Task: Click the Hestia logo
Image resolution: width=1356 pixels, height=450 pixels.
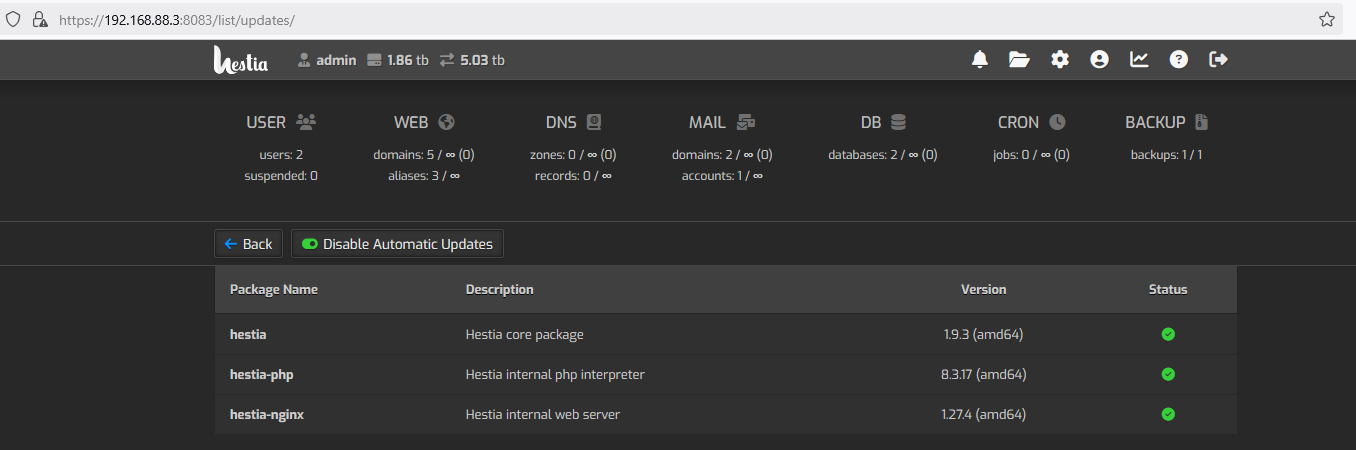Action: (x=241, y=60)
